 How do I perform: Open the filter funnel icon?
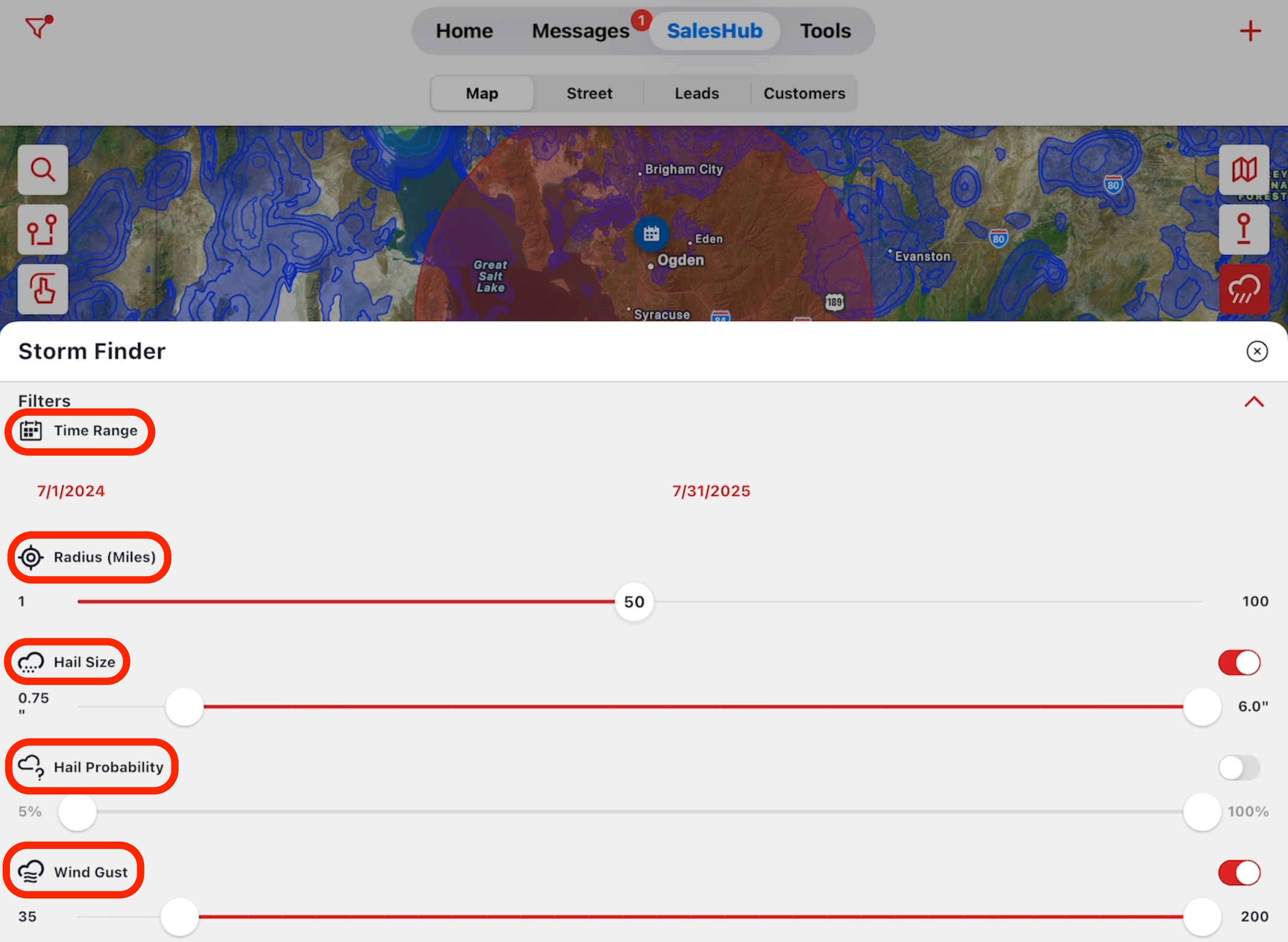(38, 27)
